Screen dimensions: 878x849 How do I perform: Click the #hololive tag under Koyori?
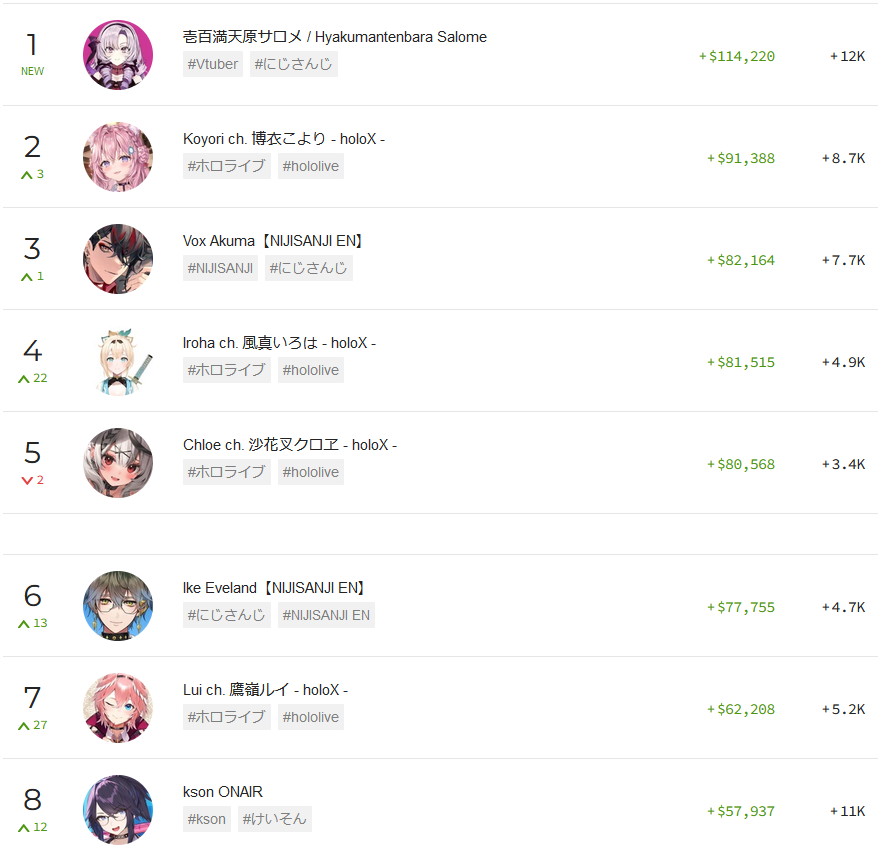pos(311,166)
